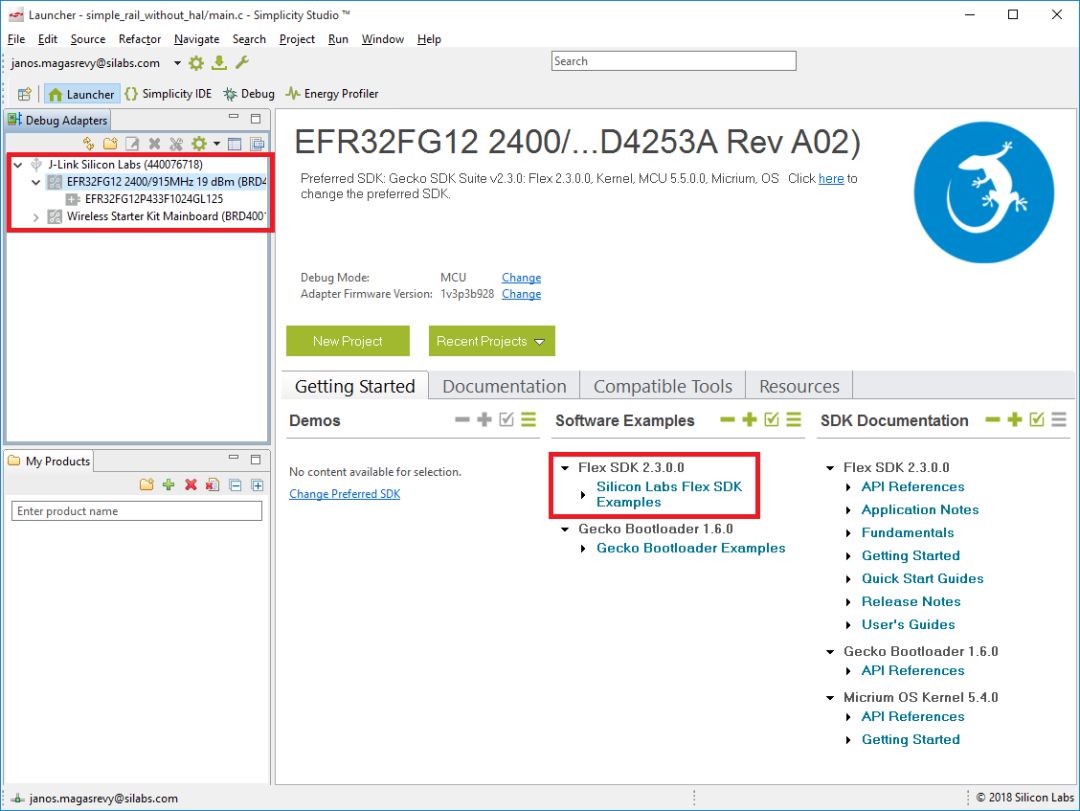
Task: Click Change link next to Debug Mode
Action: [521, 278]
